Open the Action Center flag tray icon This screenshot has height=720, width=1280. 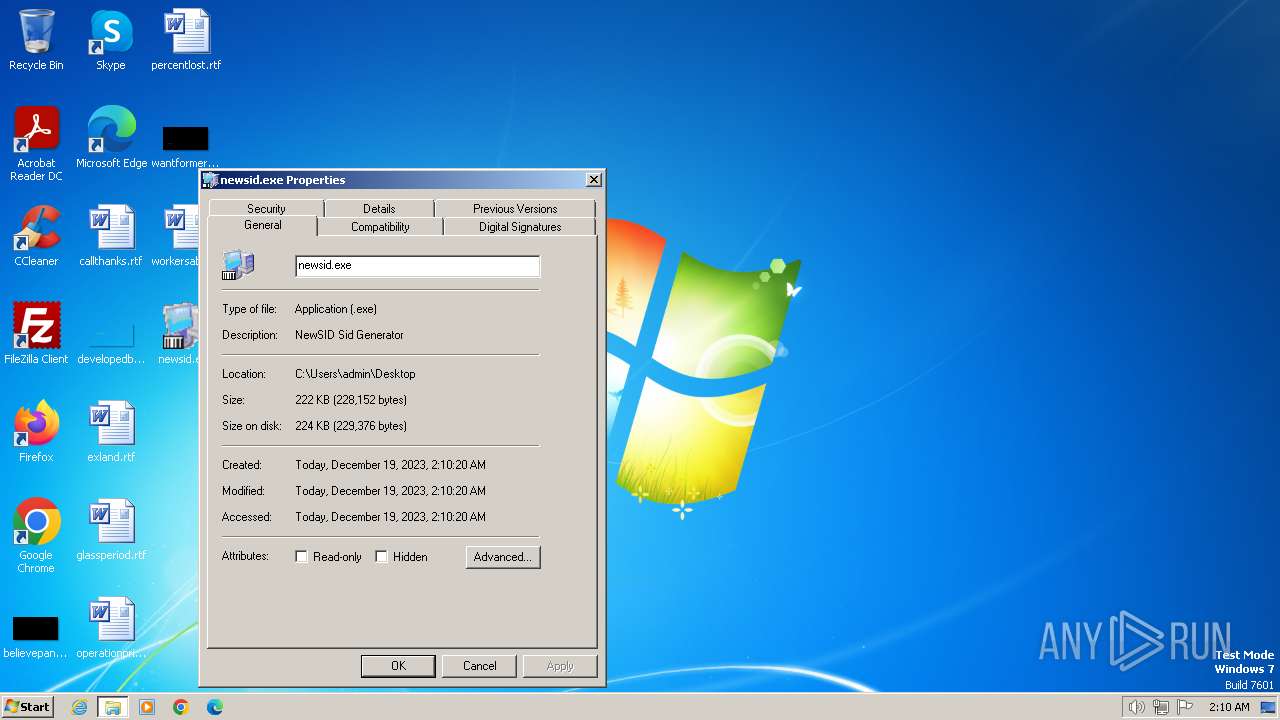pos(1185,707)
